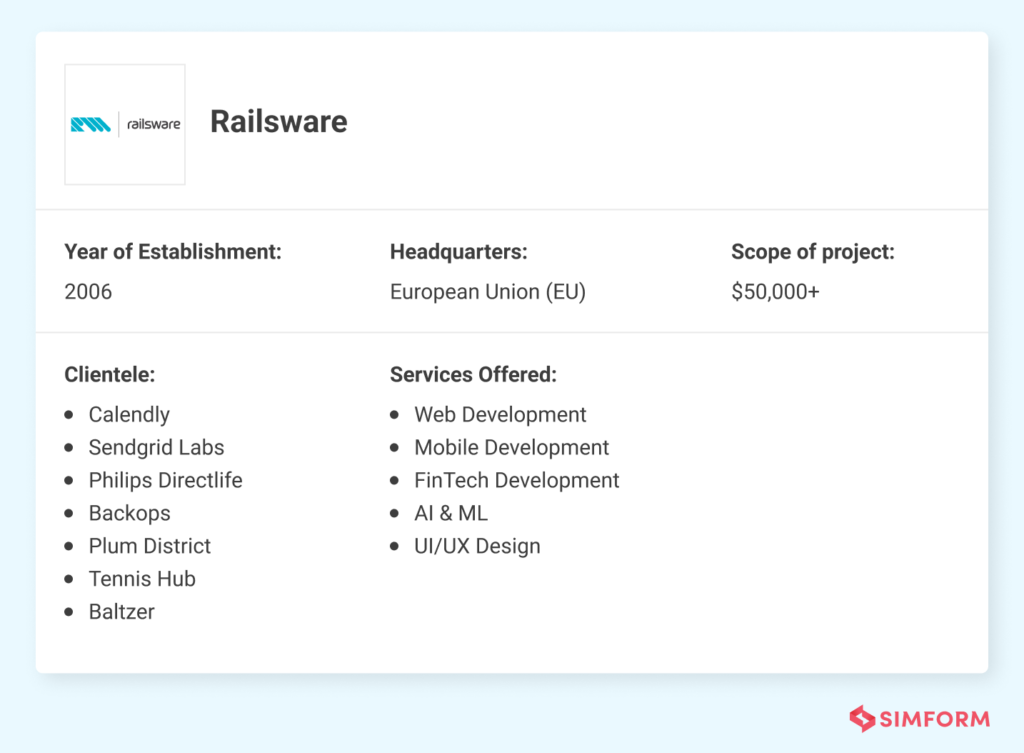Click the 2006 establishment year text
The width and height of the screenshot is (1024, 753).
click(88, 291)
